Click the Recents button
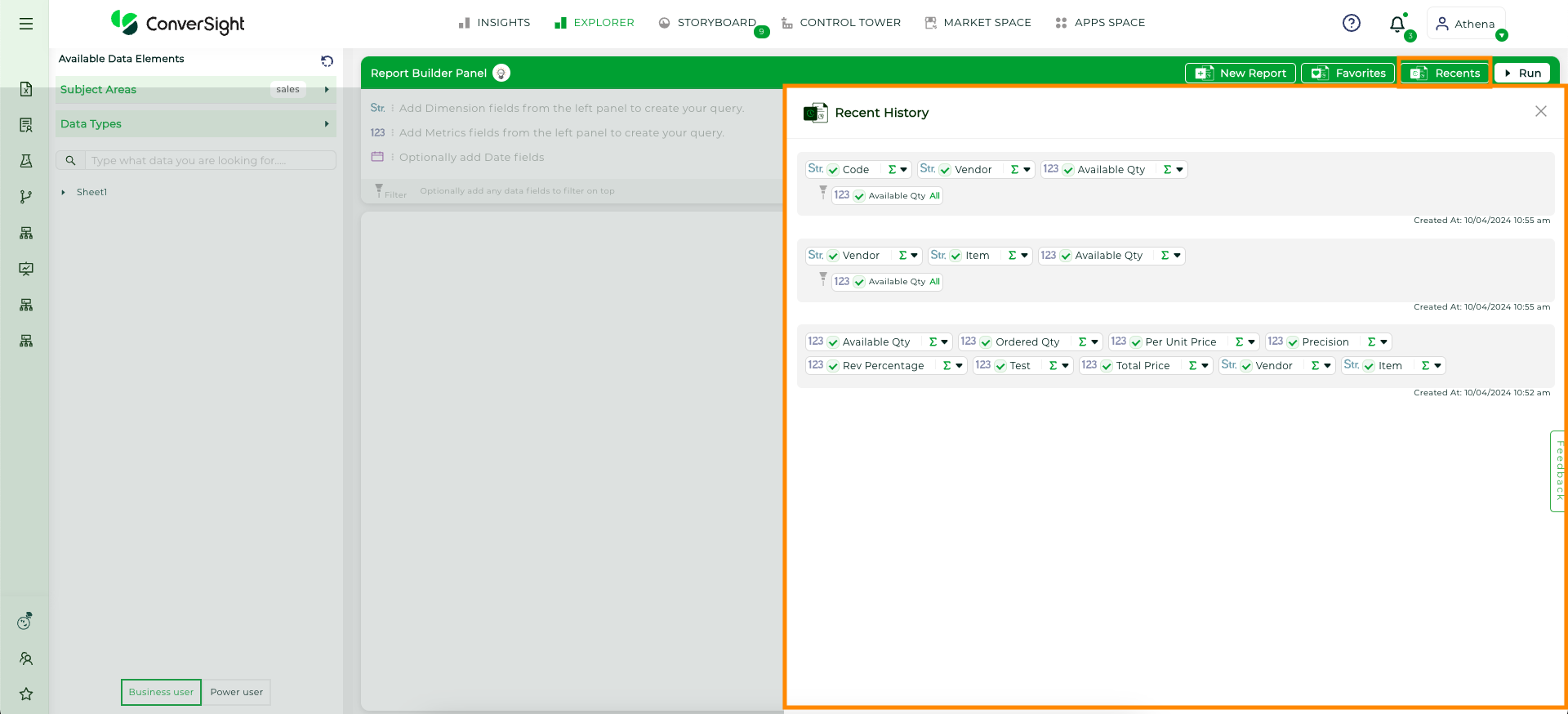 point(1445,73)
